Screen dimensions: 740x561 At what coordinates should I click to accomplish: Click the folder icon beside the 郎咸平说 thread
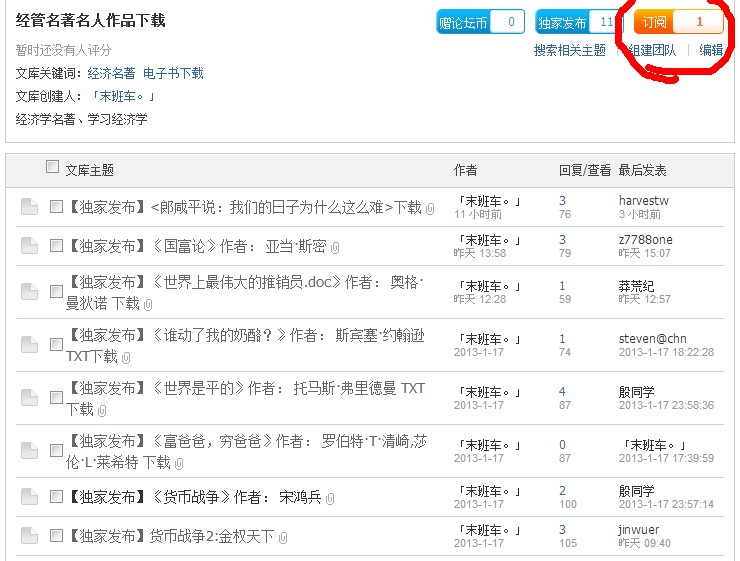[x=29, y=207]
